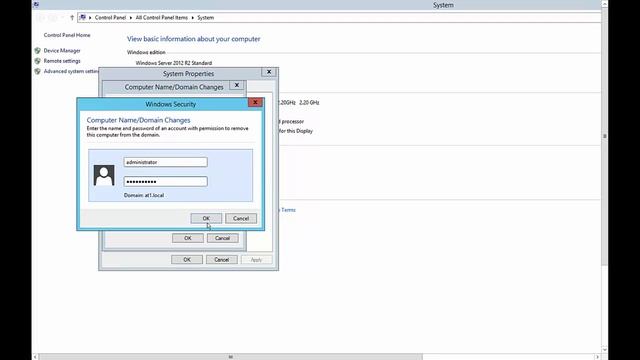Click OK in System Properties window
This screenshot has width=640, height=360.
[x=187, y=260]
